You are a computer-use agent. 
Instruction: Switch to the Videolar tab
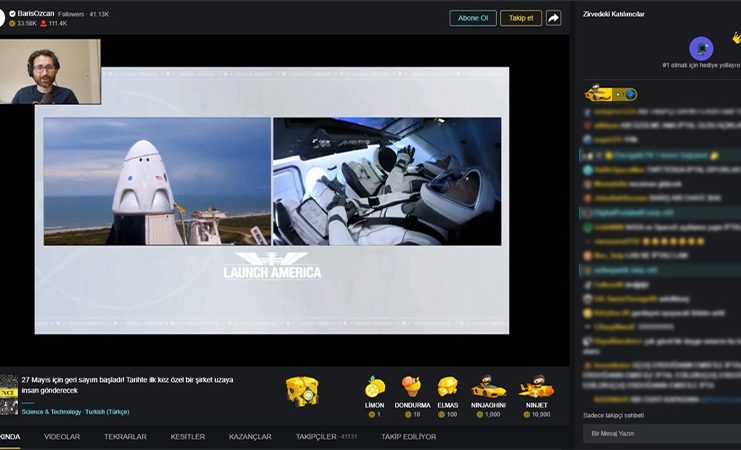pos(62,437)
